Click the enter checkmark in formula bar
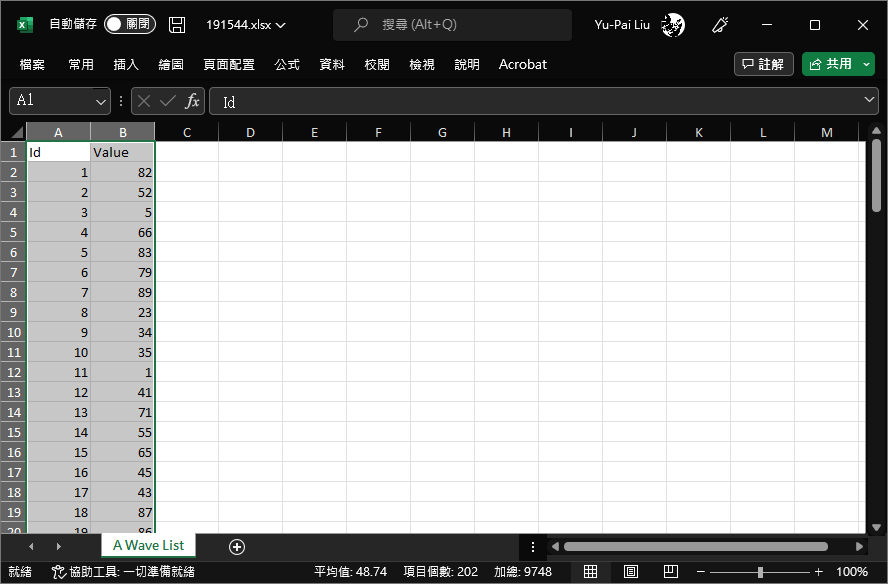The height and width of the screenshot is (584, 888). click(x=168, y=101)
